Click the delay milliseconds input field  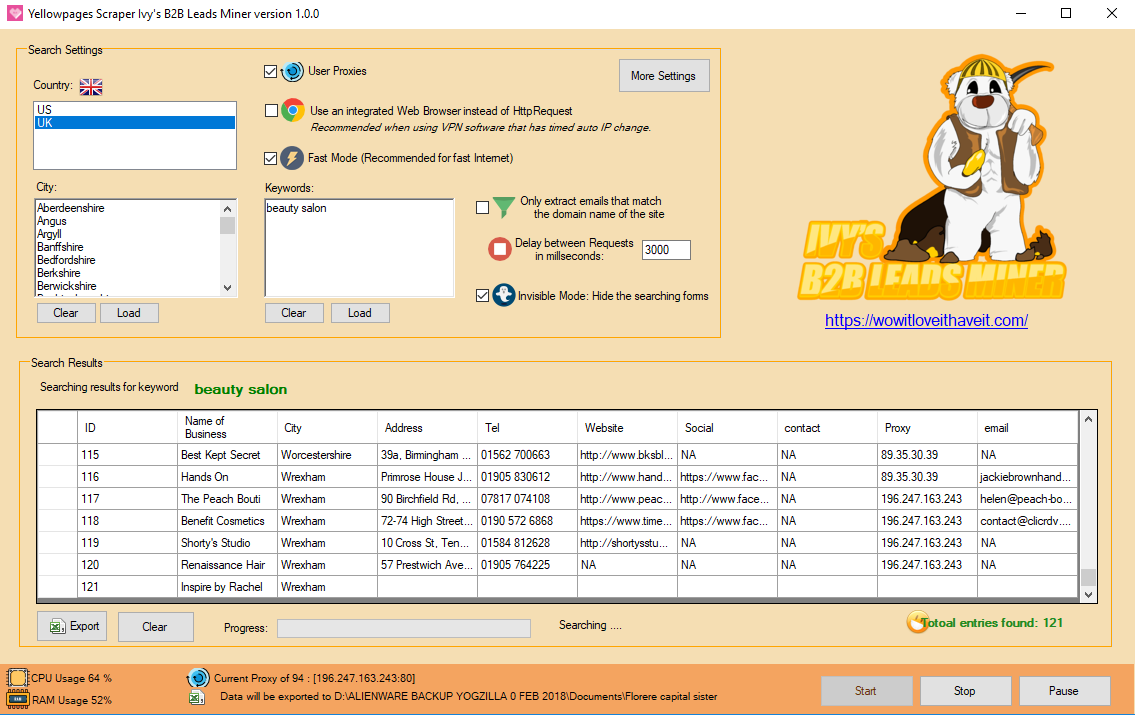(666, 250)
